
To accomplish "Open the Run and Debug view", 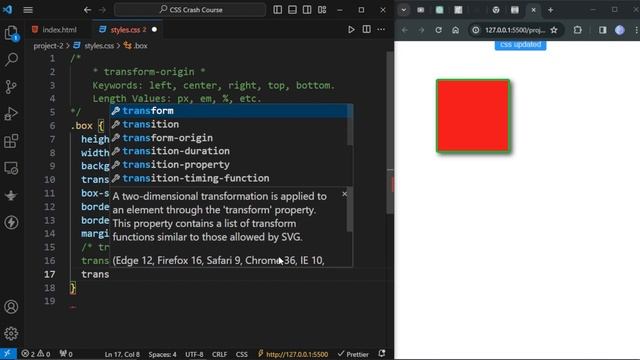I will pos(11,114).
